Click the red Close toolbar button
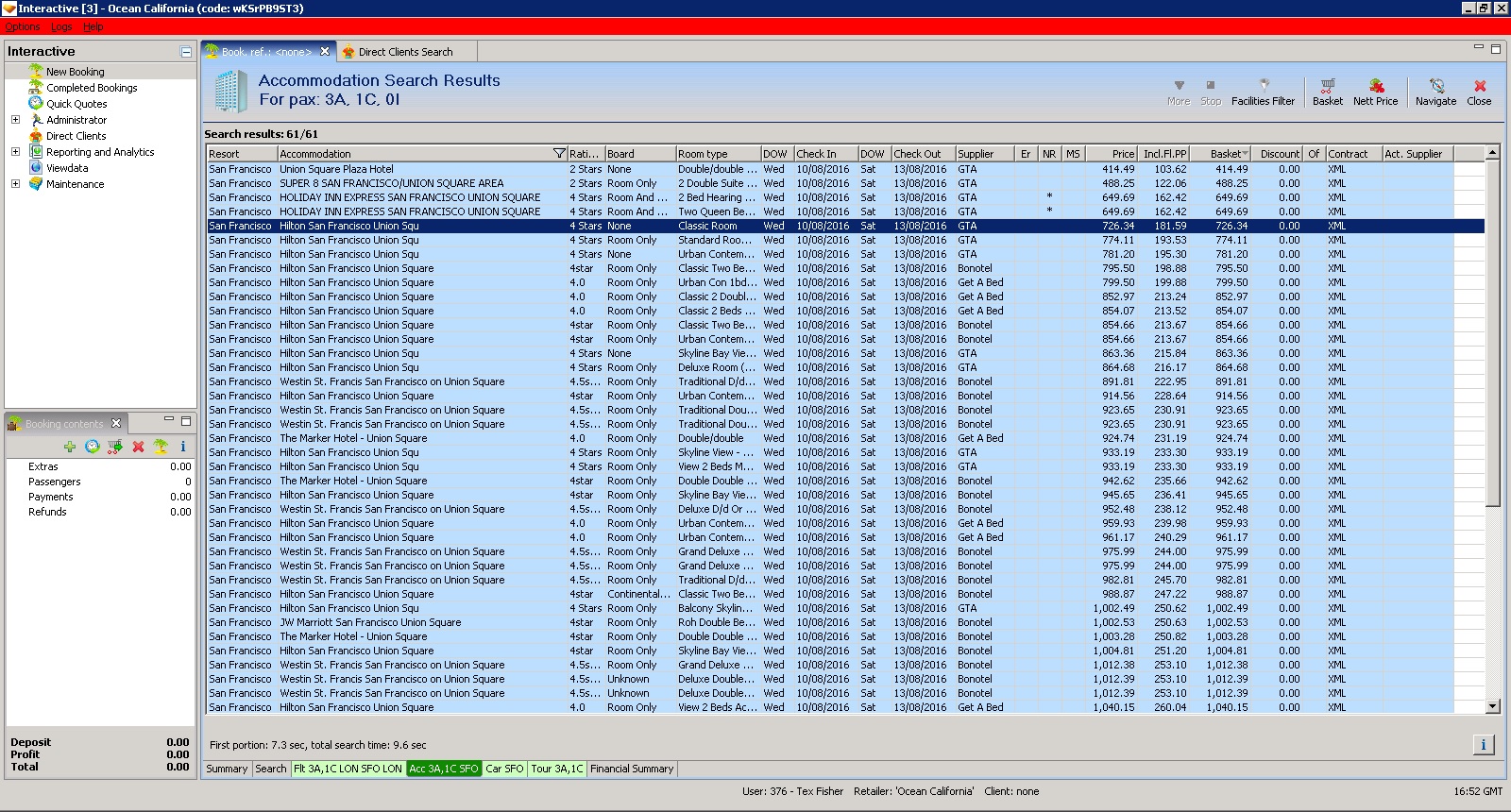 click(x=1479, y=92)
